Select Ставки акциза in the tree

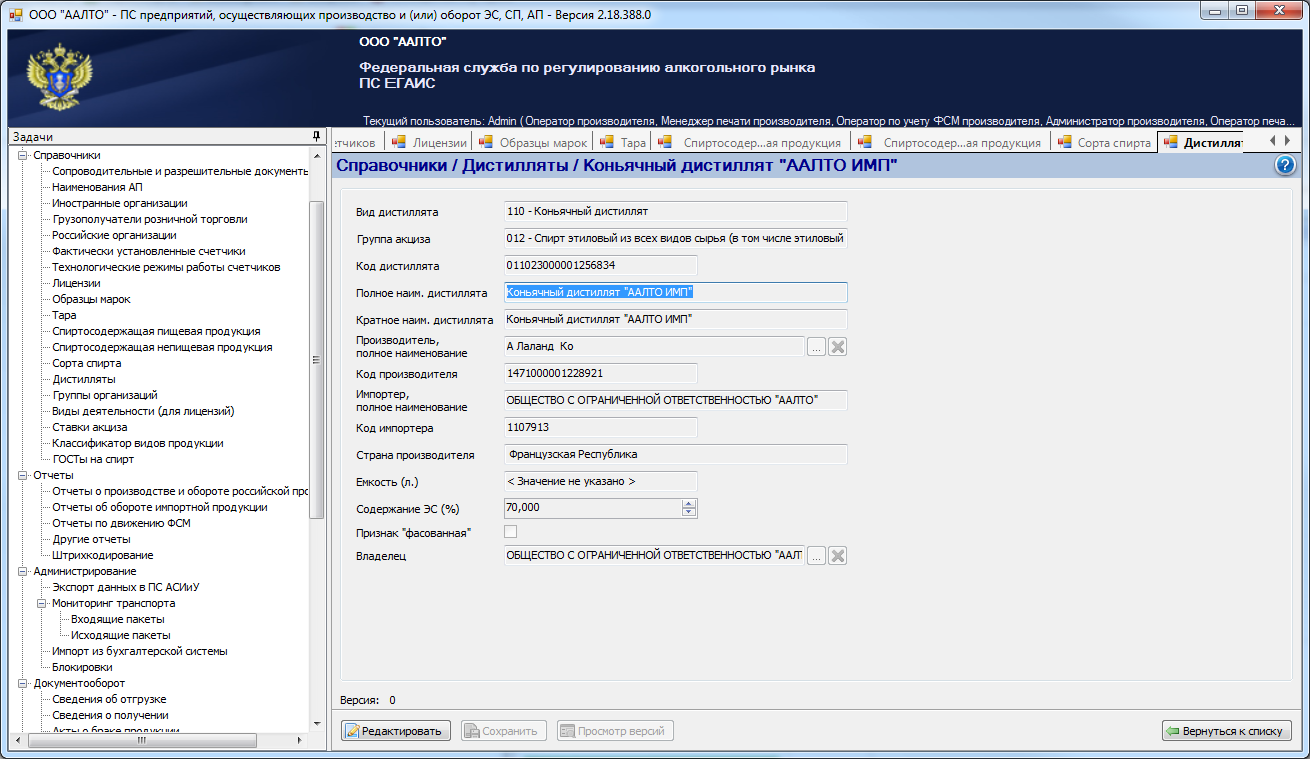click(90, 427)
